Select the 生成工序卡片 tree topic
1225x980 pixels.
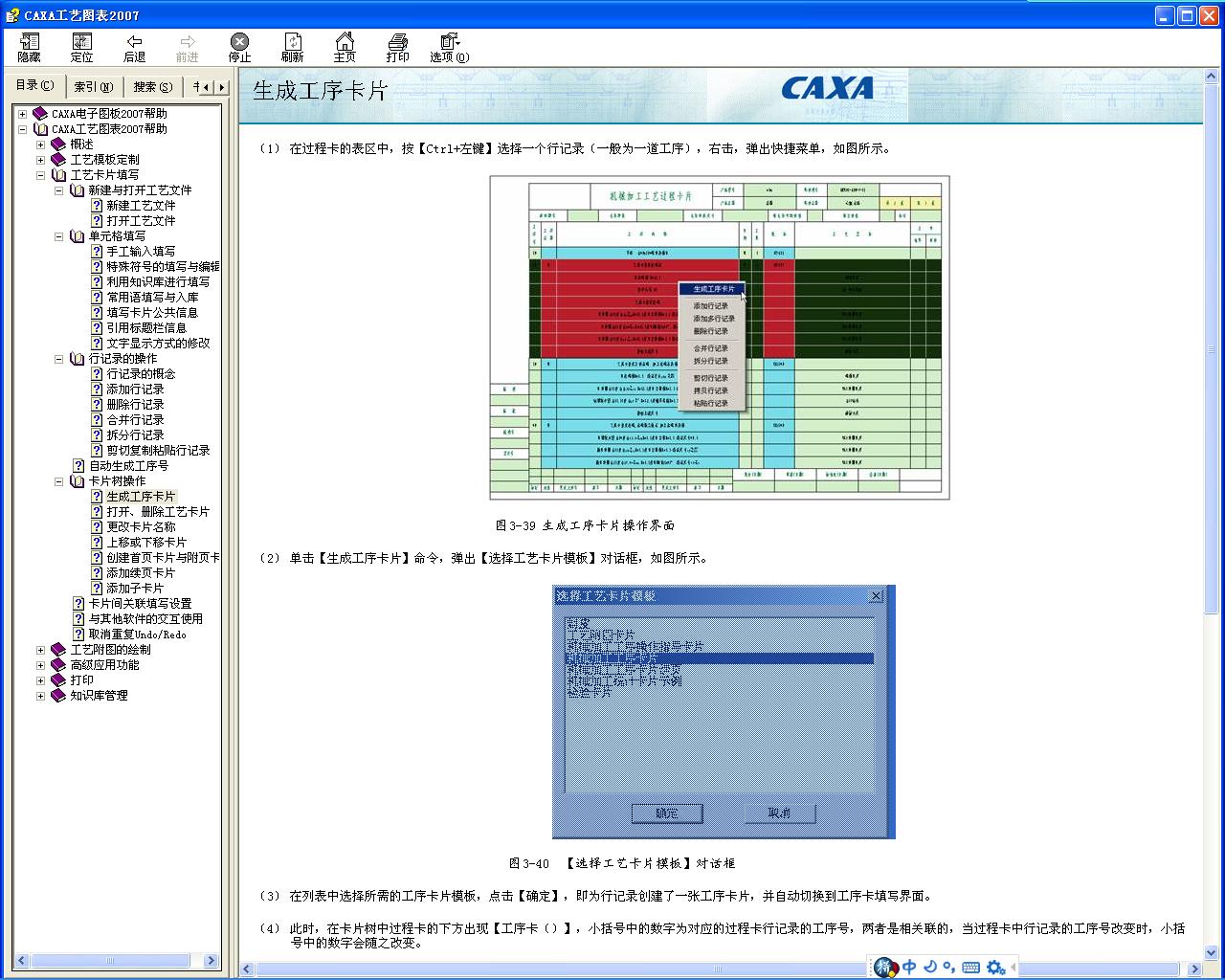[x=141, y=497]
